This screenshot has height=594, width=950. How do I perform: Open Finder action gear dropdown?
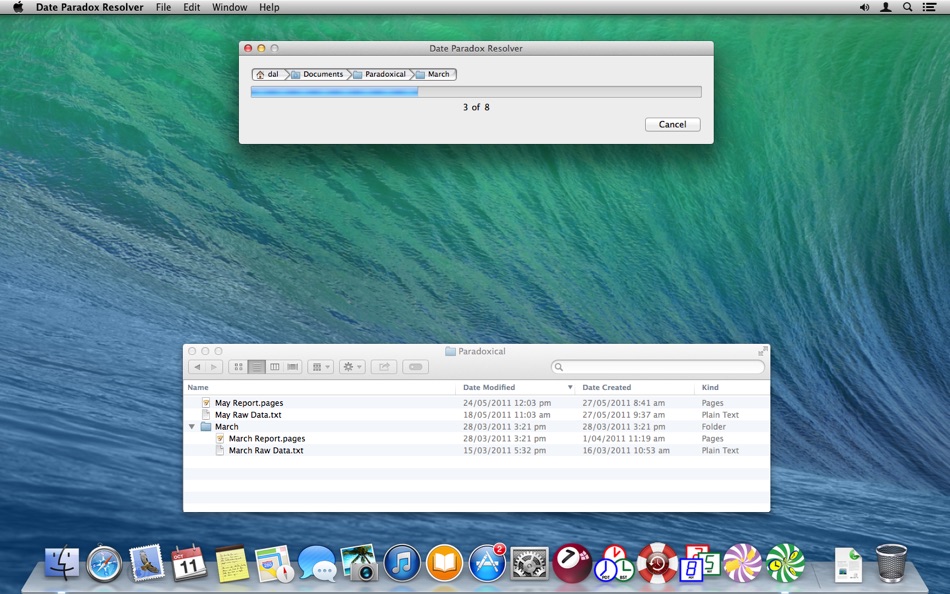[x=352, y=367]
